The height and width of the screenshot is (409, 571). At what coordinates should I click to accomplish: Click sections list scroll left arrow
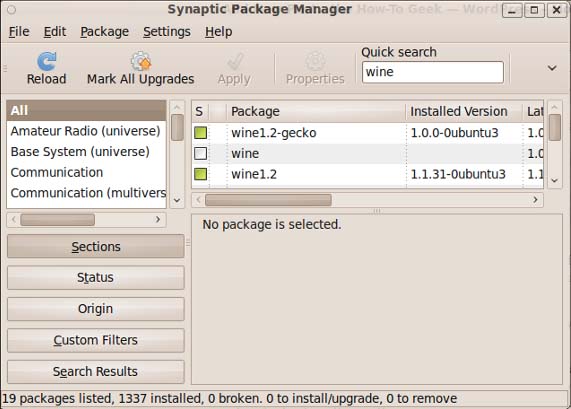click(14, 219)
